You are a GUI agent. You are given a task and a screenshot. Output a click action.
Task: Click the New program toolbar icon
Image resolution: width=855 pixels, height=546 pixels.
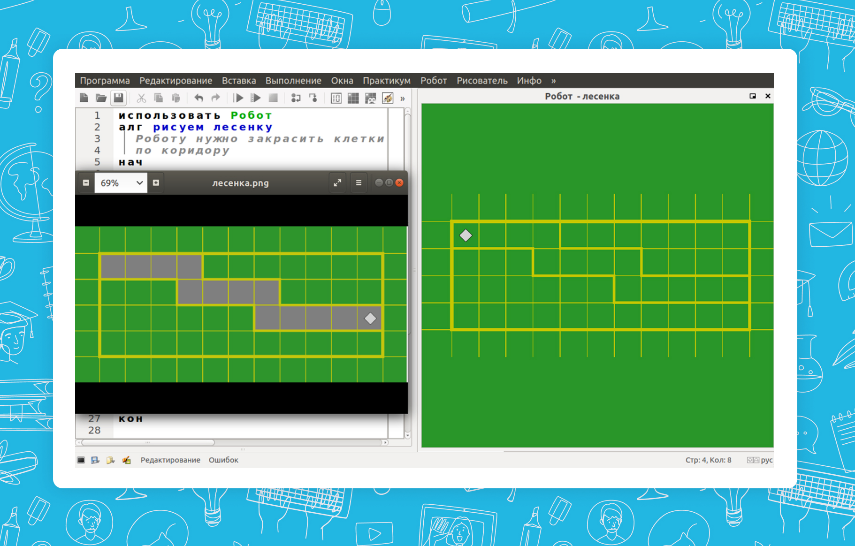coord(84,98)
